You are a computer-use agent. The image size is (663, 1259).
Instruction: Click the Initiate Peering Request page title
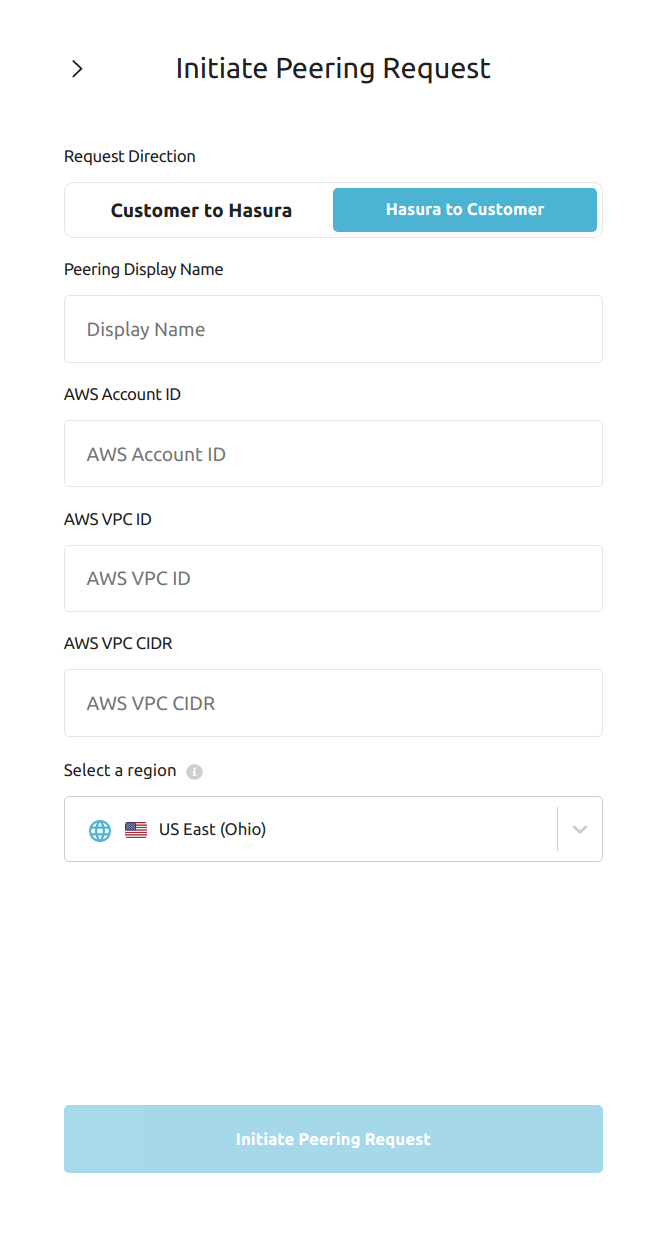point(333,69)
